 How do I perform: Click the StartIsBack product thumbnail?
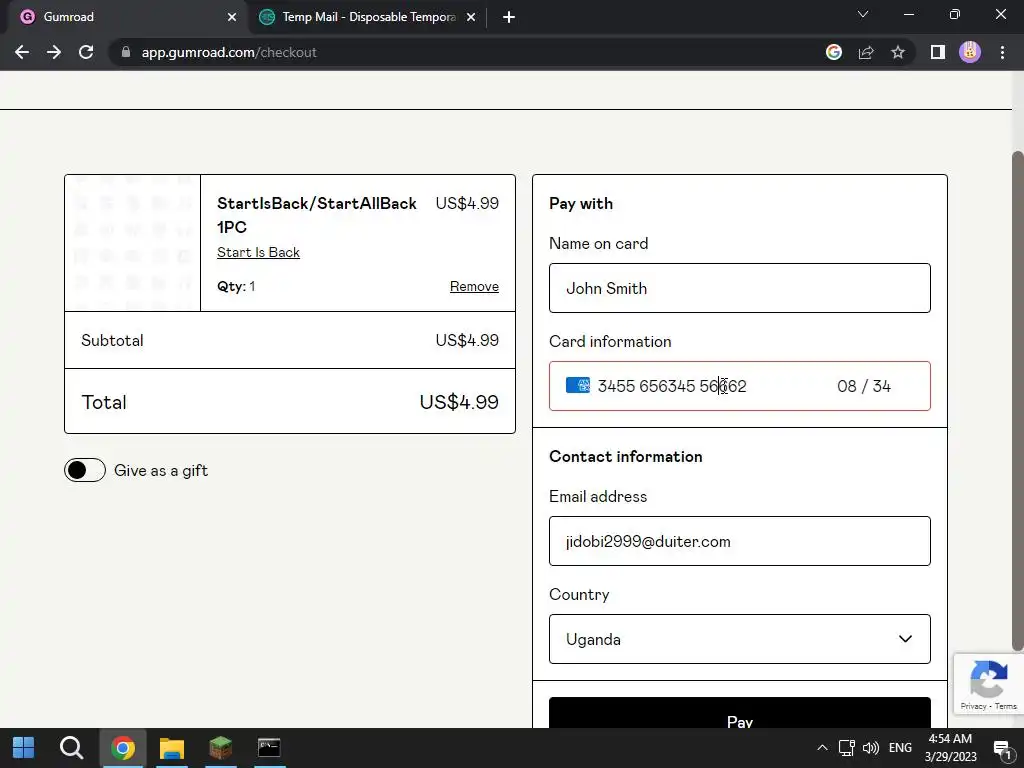click(133, 243)
